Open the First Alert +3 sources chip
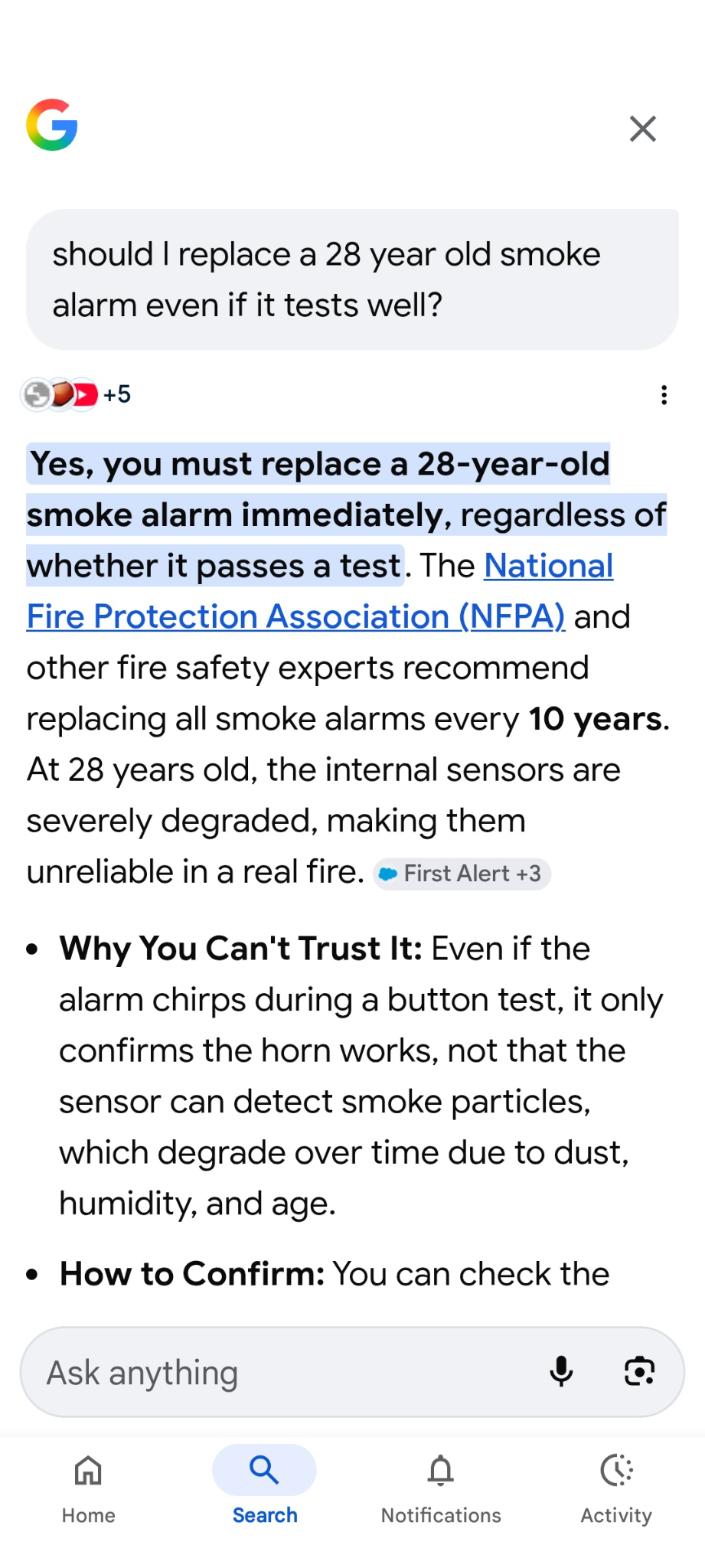 pos(462,874)
